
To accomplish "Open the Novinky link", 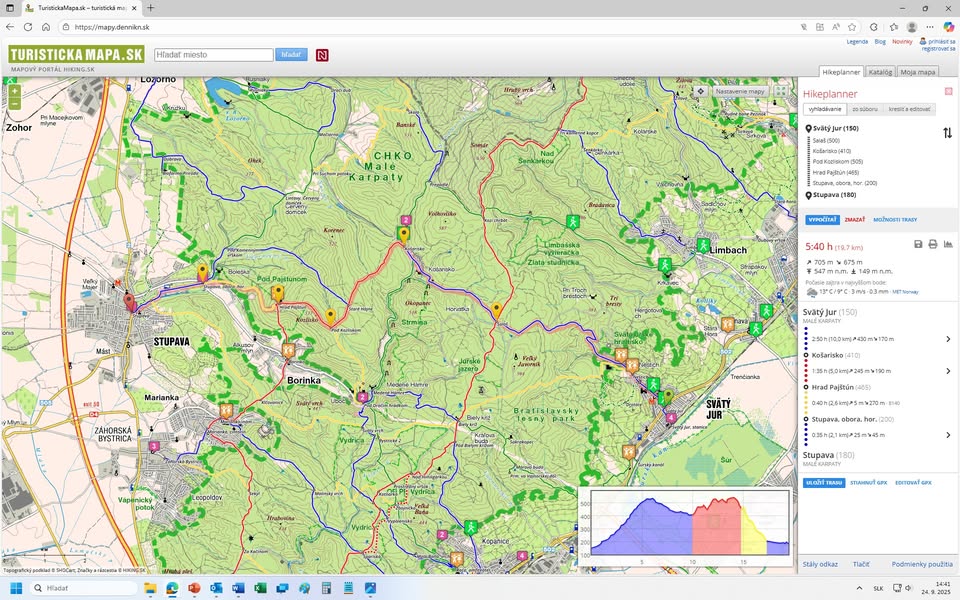I will pos(902,42).
